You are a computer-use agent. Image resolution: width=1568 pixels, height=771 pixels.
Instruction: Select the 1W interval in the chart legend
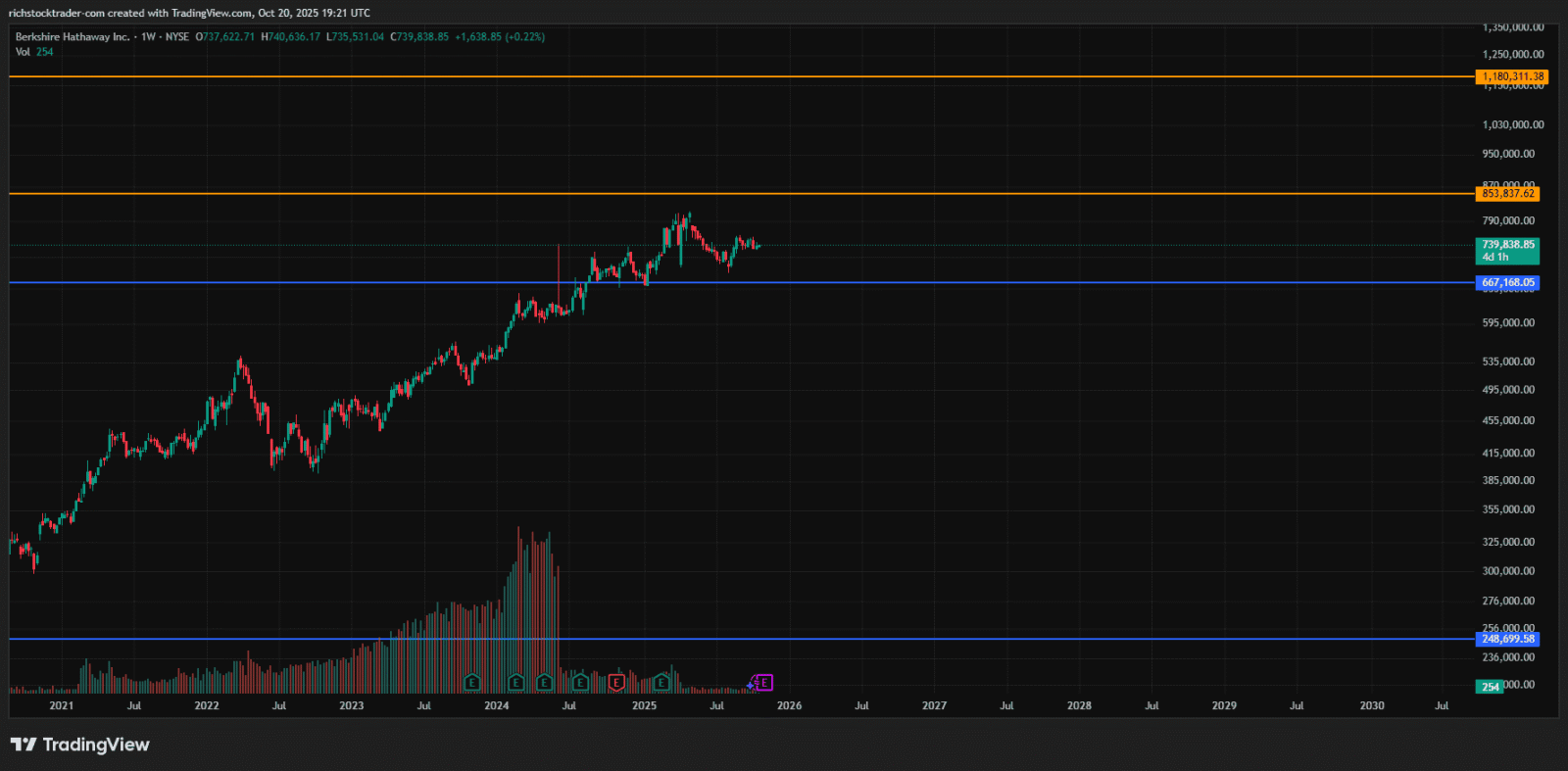148,37
